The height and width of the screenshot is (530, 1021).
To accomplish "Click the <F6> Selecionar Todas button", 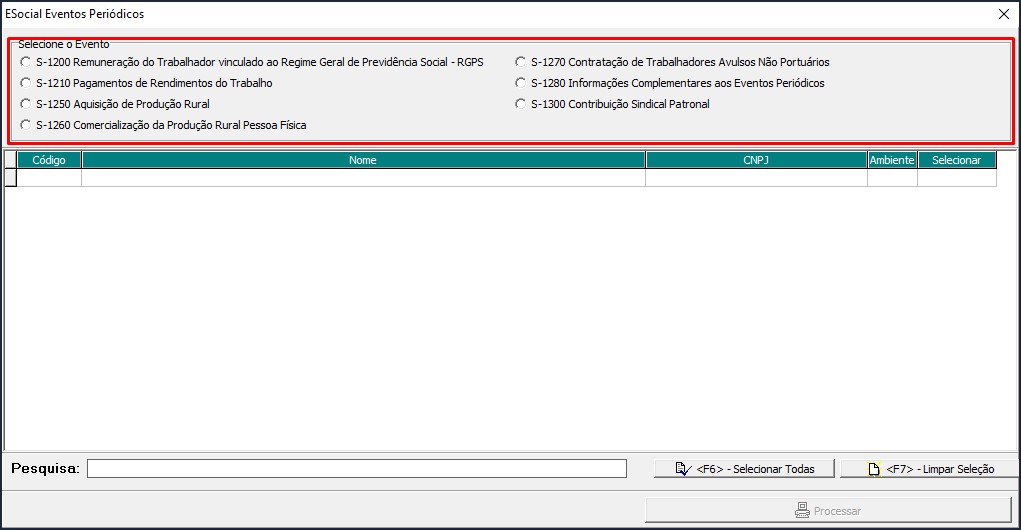I will point(744,469).
